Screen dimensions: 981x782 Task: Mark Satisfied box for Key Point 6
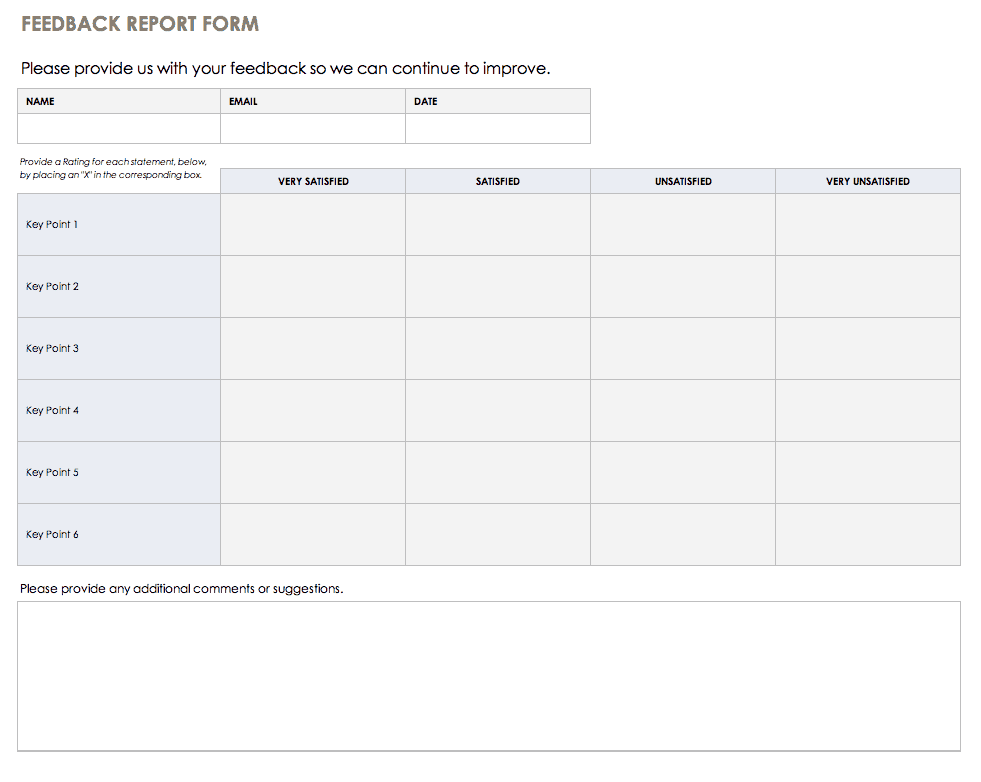497,535
